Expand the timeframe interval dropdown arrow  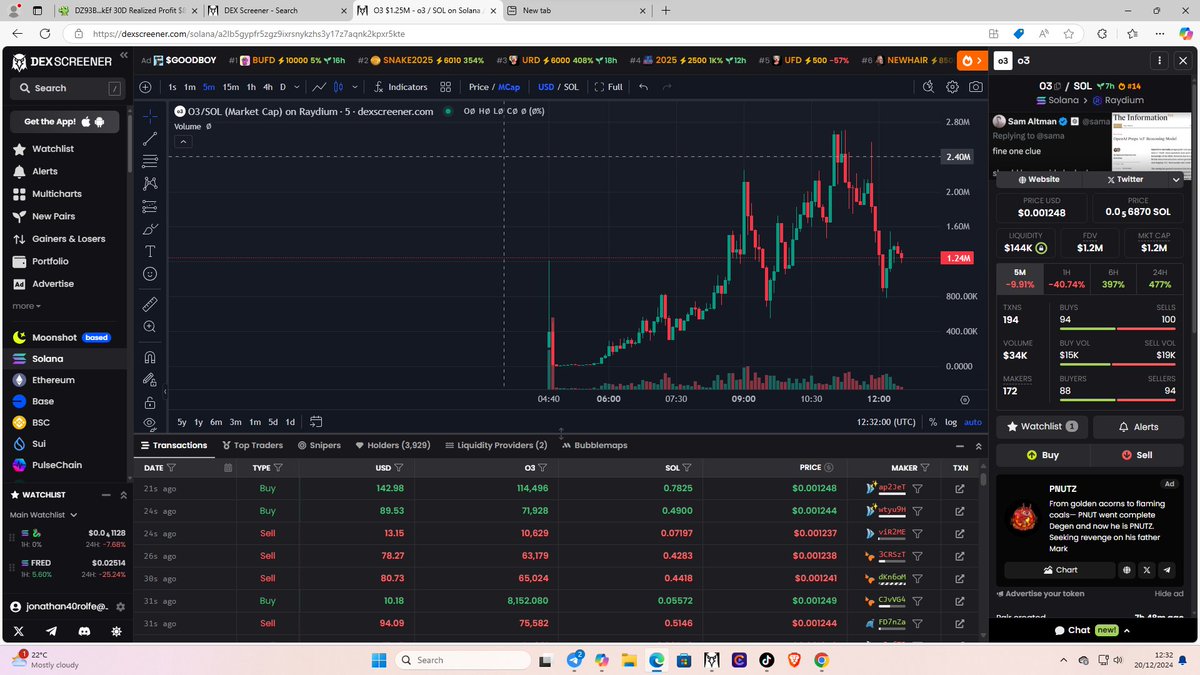(x=297, y=87)
